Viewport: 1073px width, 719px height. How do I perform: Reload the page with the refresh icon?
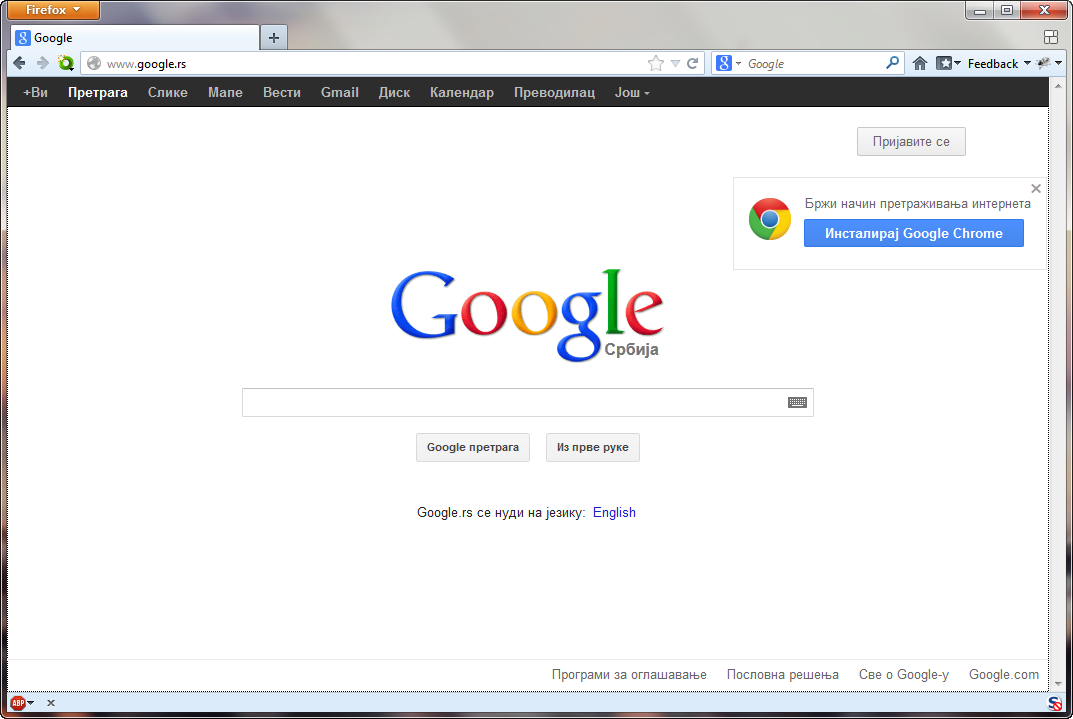(x=693, y=64)
